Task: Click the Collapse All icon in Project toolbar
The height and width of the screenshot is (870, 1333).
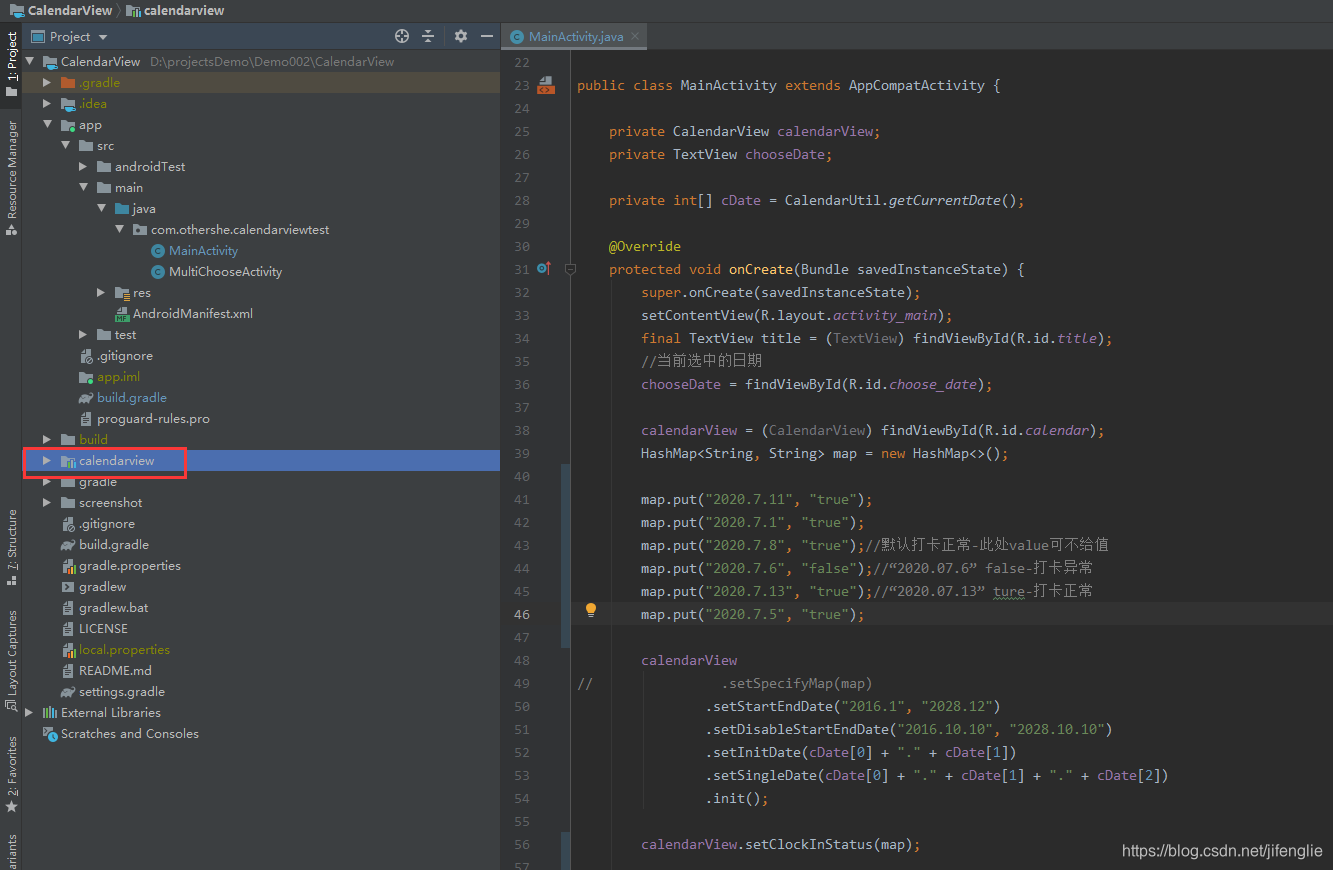Action: coord(428,36)
